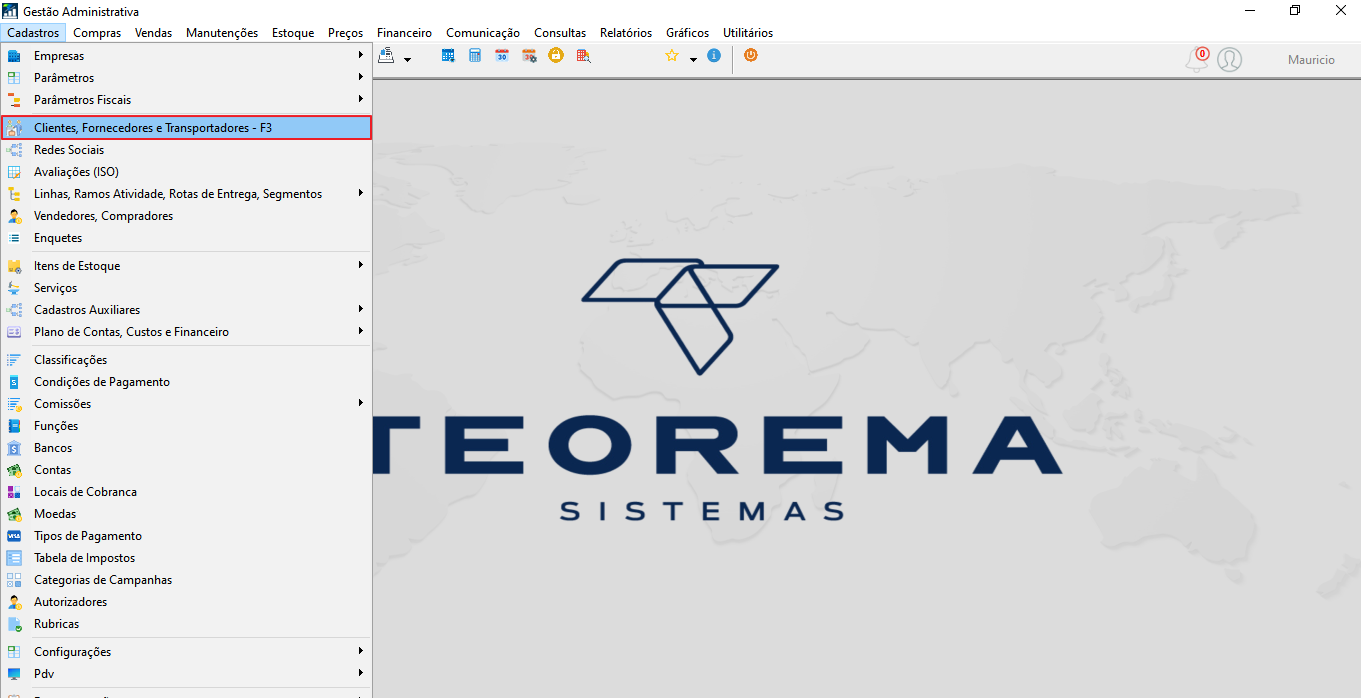The width and height of the screenshot is (1361, 698).
Task: Click the Tipos de Pagamento visa icon
Action: (14, 536)
